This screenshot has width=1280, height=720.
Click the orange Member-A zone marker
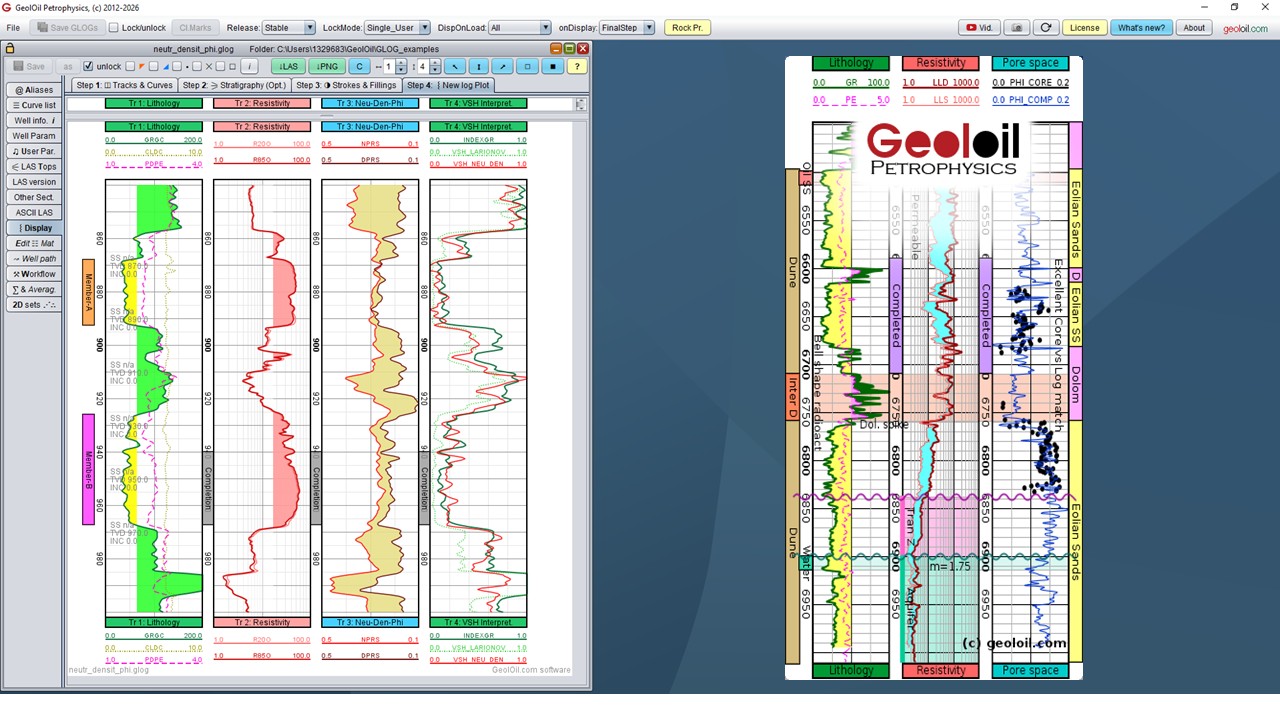(x=88, y=292)
